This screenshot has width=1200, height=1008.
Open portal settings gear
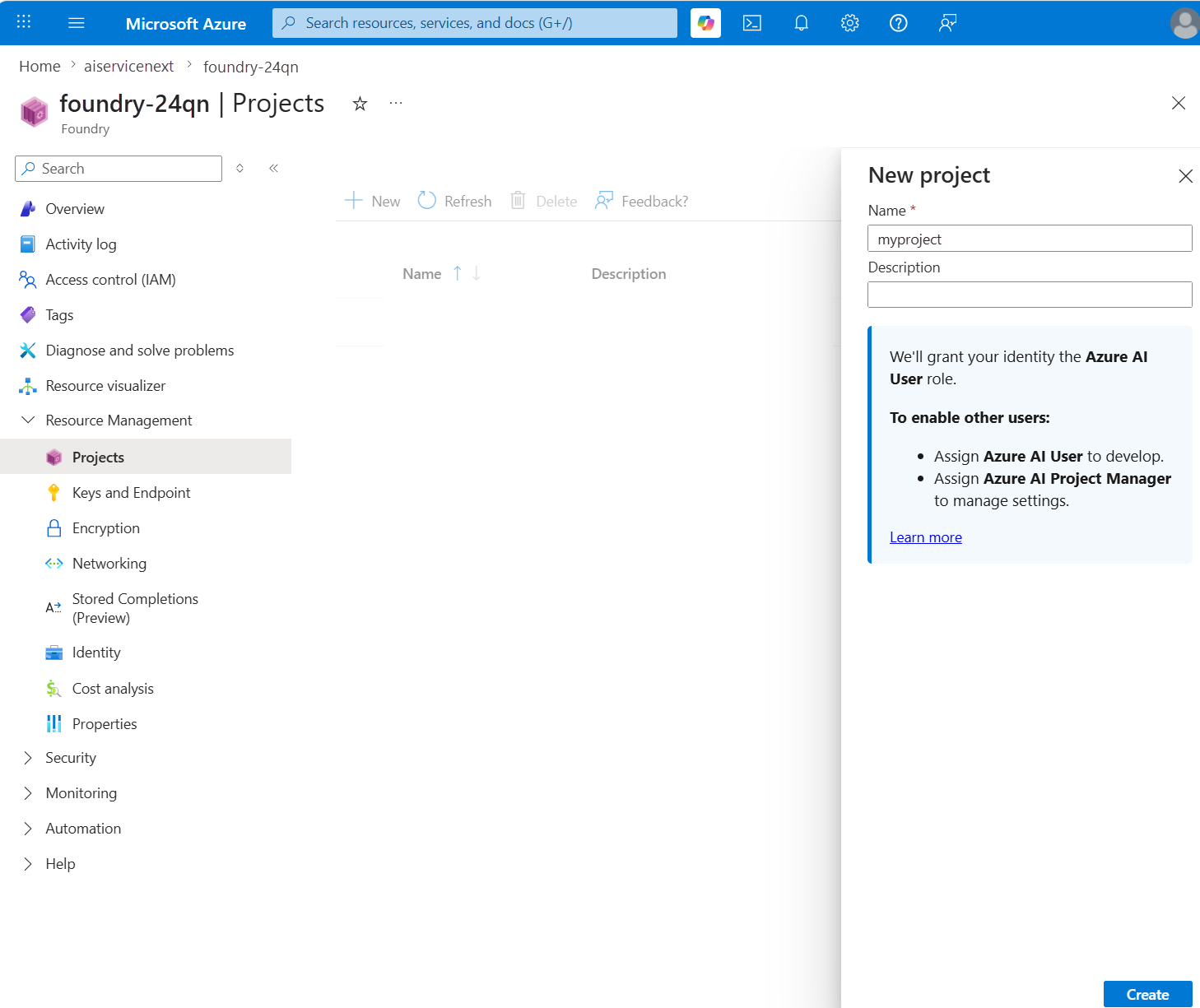(850, 23)
